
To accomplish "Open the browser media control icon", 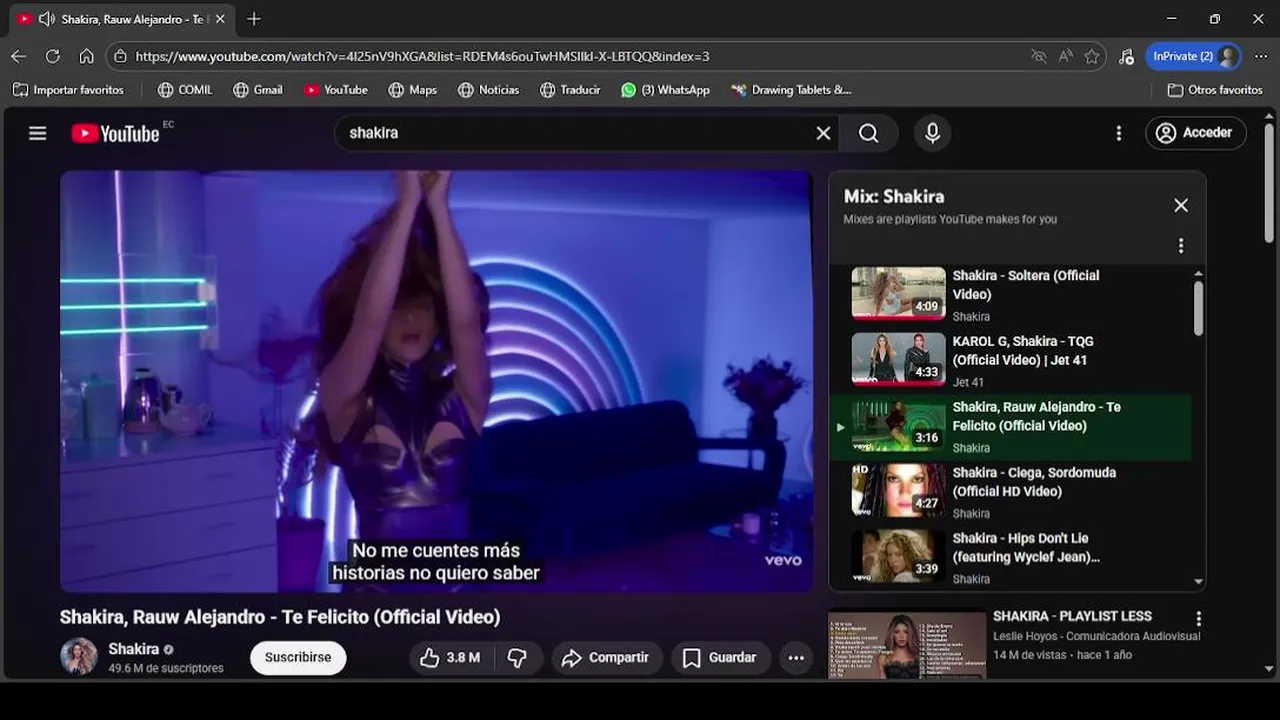I will [1126, 56].
